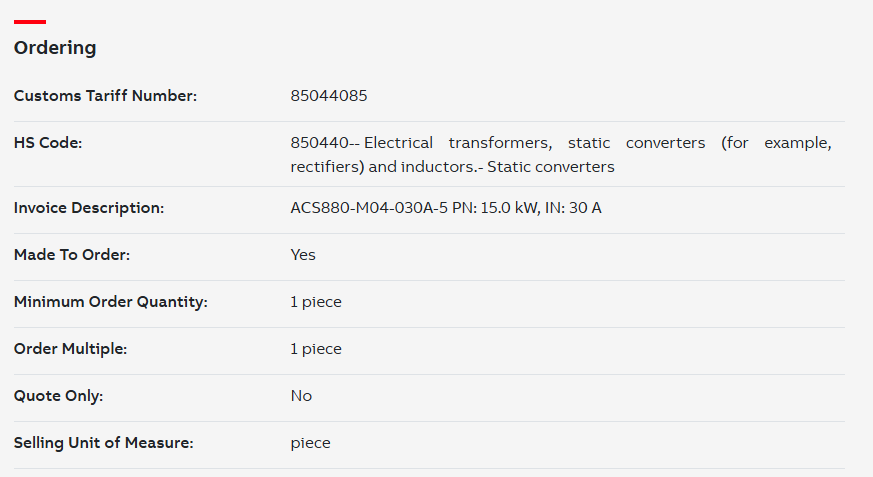Click the Ordering section heading

[55, 48]
